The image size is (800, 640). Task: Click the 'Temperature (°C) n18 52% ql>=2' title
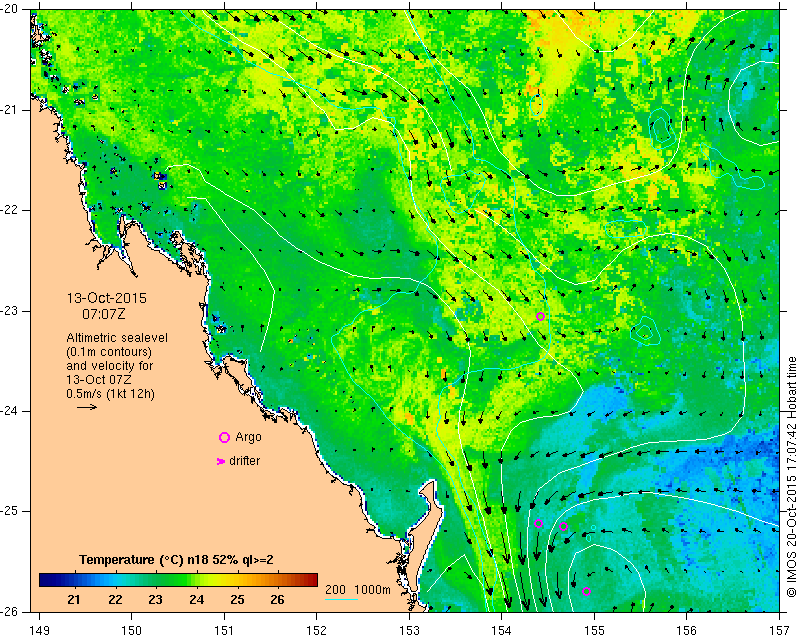tap(176, 560)
